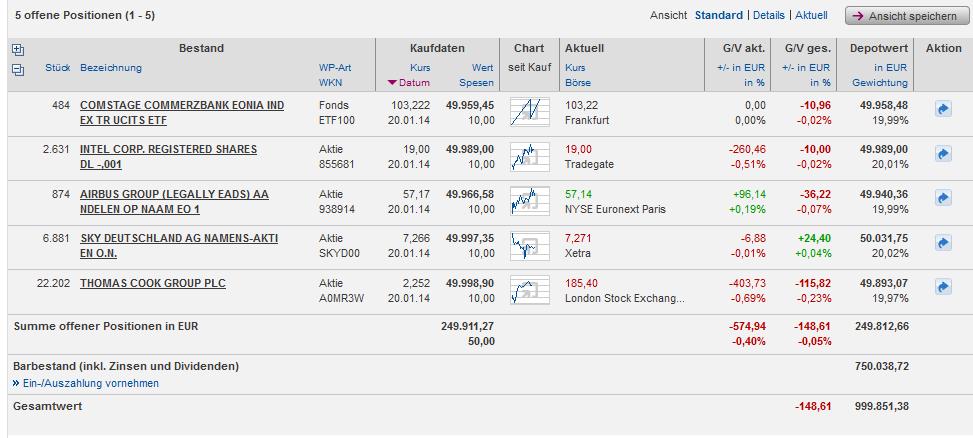
Task: Sort by the Stück column header
Action: (x=57, y=68)
